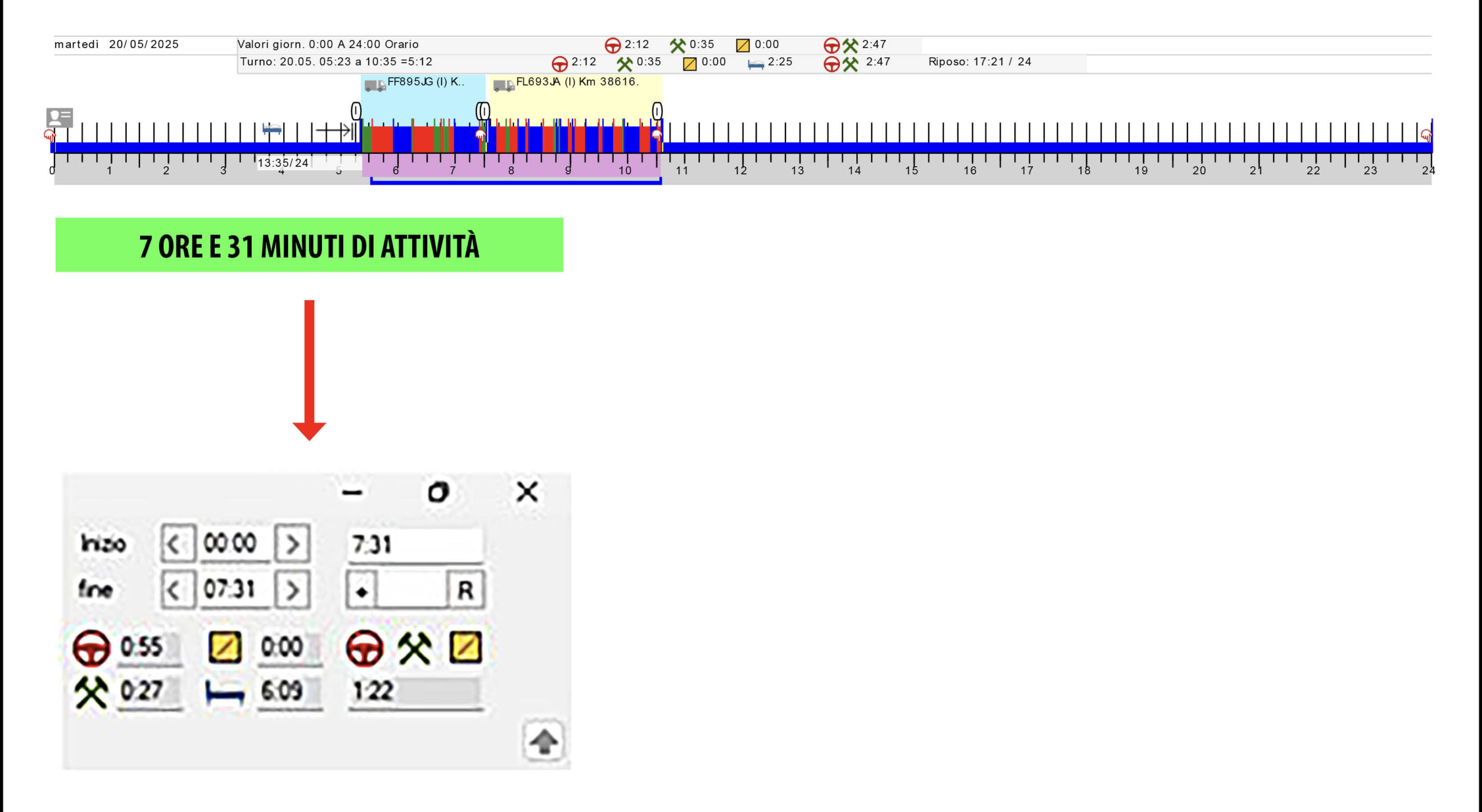Click the work hammers icon showing 0:27
The height and width of the screenshot is (812, 1482).
(x=91, y=691)
